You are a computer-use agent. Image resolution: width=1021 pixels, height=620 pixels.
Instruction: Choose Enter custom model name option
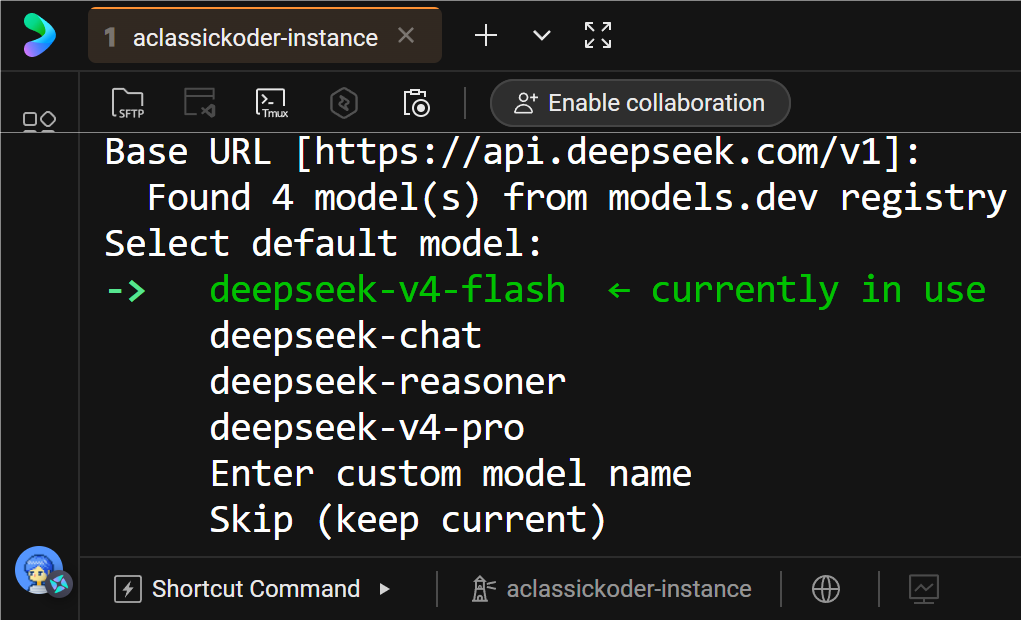point(451,473)
